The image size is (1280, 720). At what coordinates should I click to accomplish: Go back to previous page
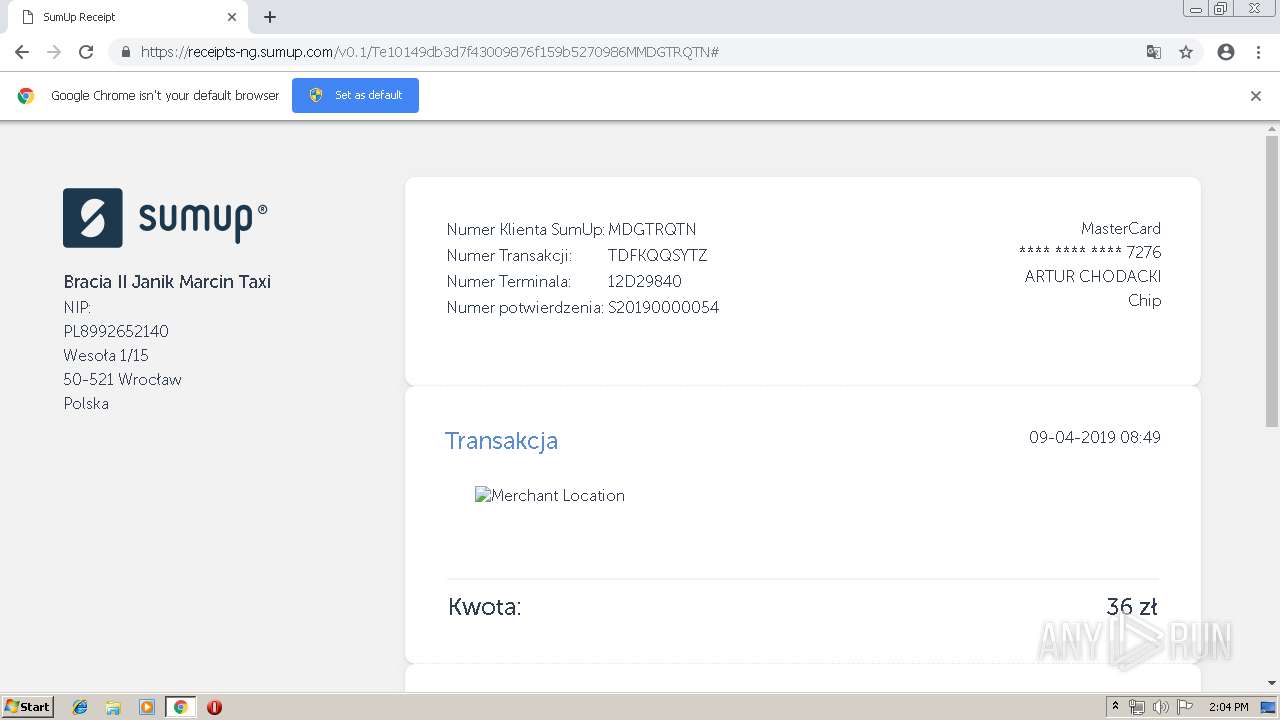(x=22, y=52)
